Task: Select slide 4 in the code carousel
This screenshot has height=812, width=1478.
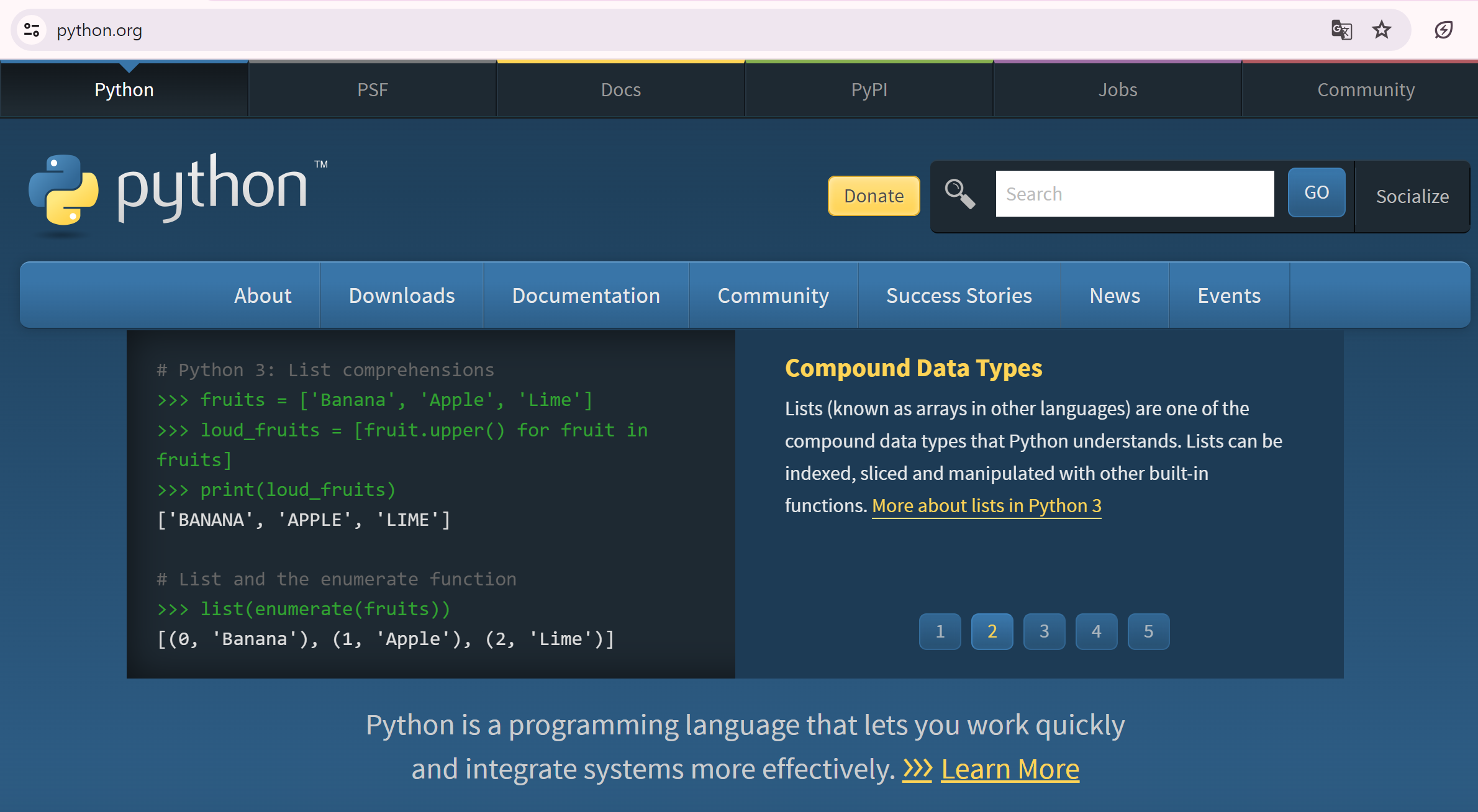Action: pyautogui.click(x=1096, y=631)
